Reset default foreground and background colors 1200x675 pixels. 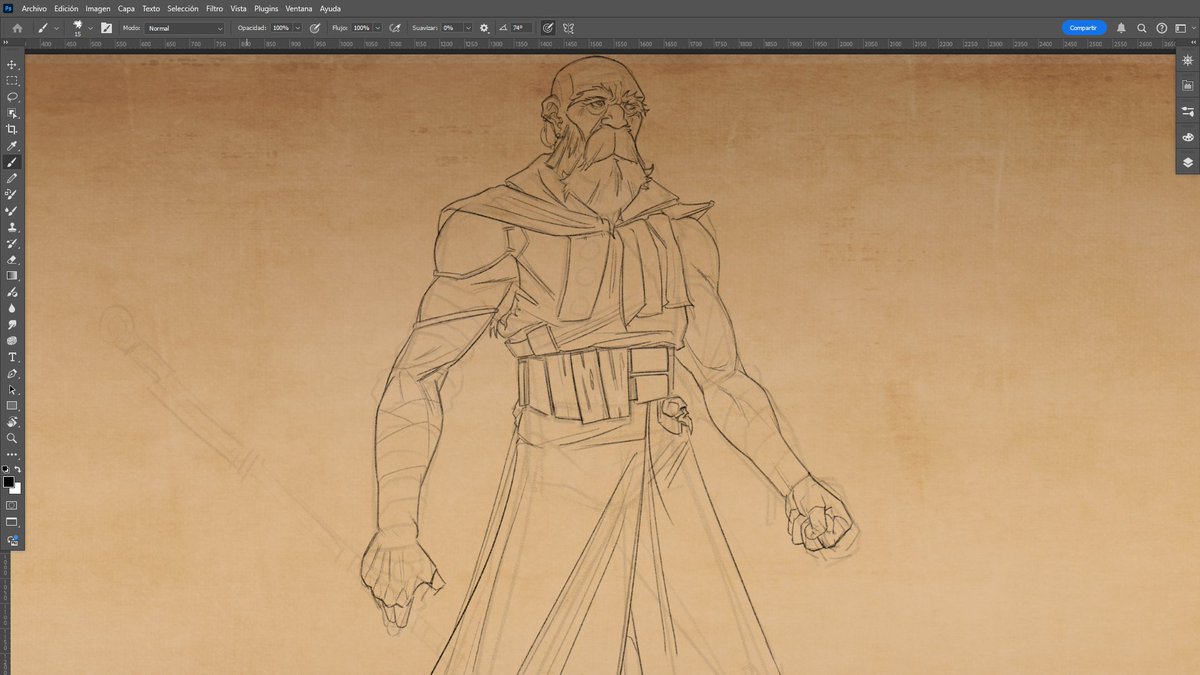(x=5, y=469)
